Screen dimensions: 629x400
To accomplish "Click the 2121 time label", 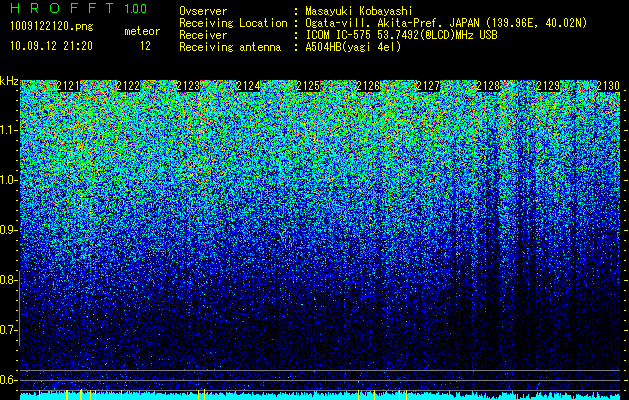I will pos(68,86).
